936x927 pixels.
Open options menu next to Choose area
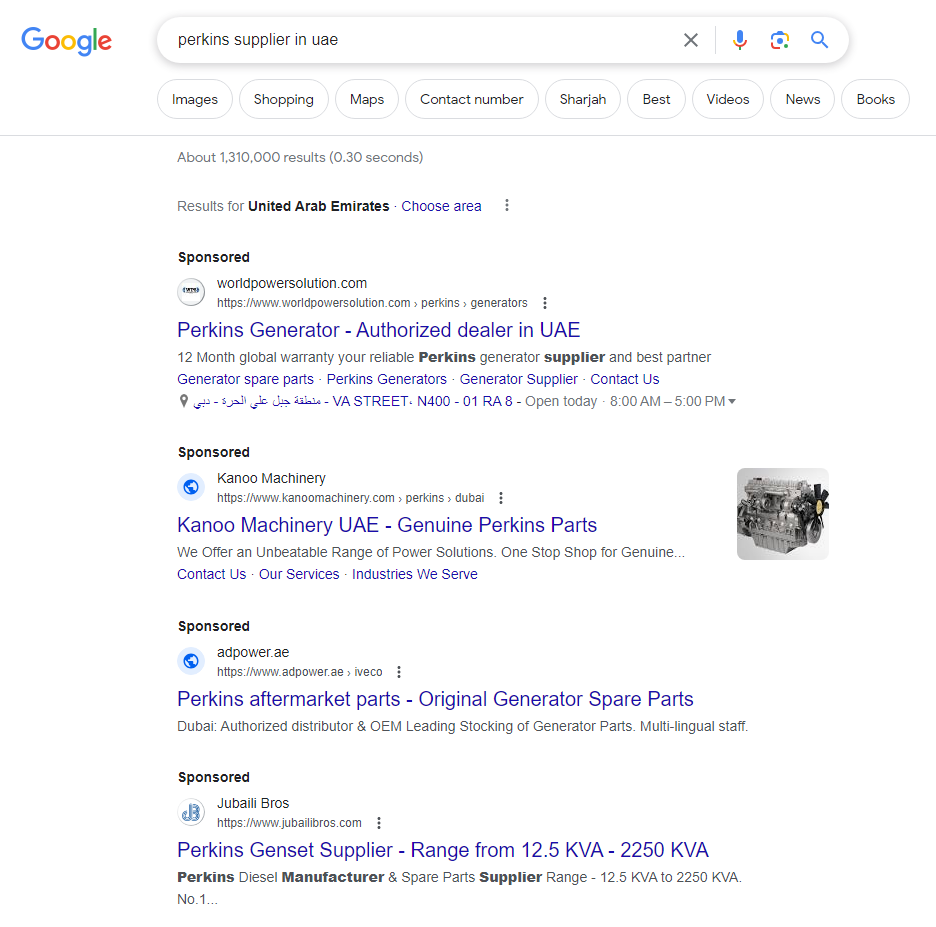tap(507, 205)
